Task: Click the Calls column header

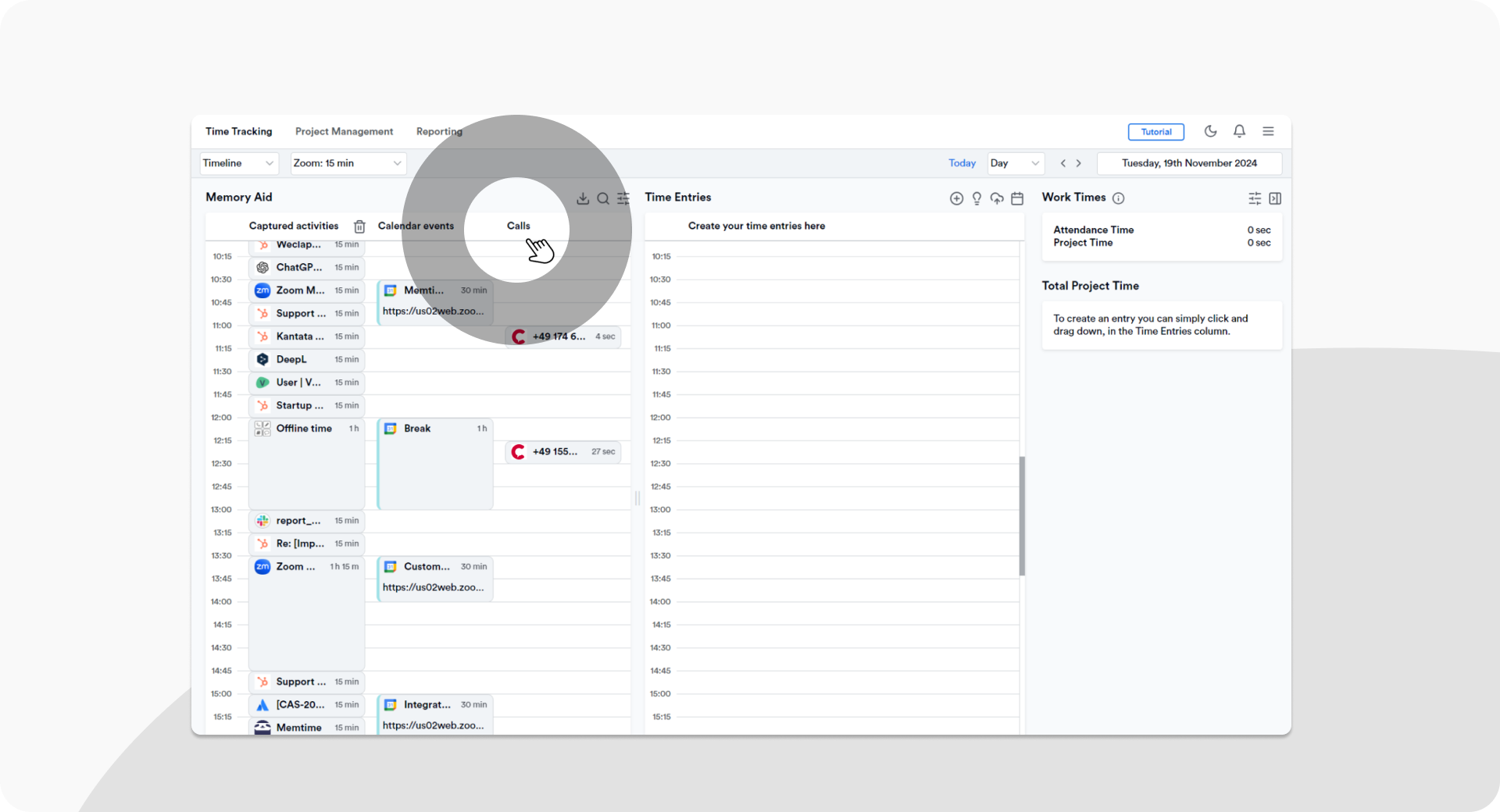Action: click(x=519, y=226)
